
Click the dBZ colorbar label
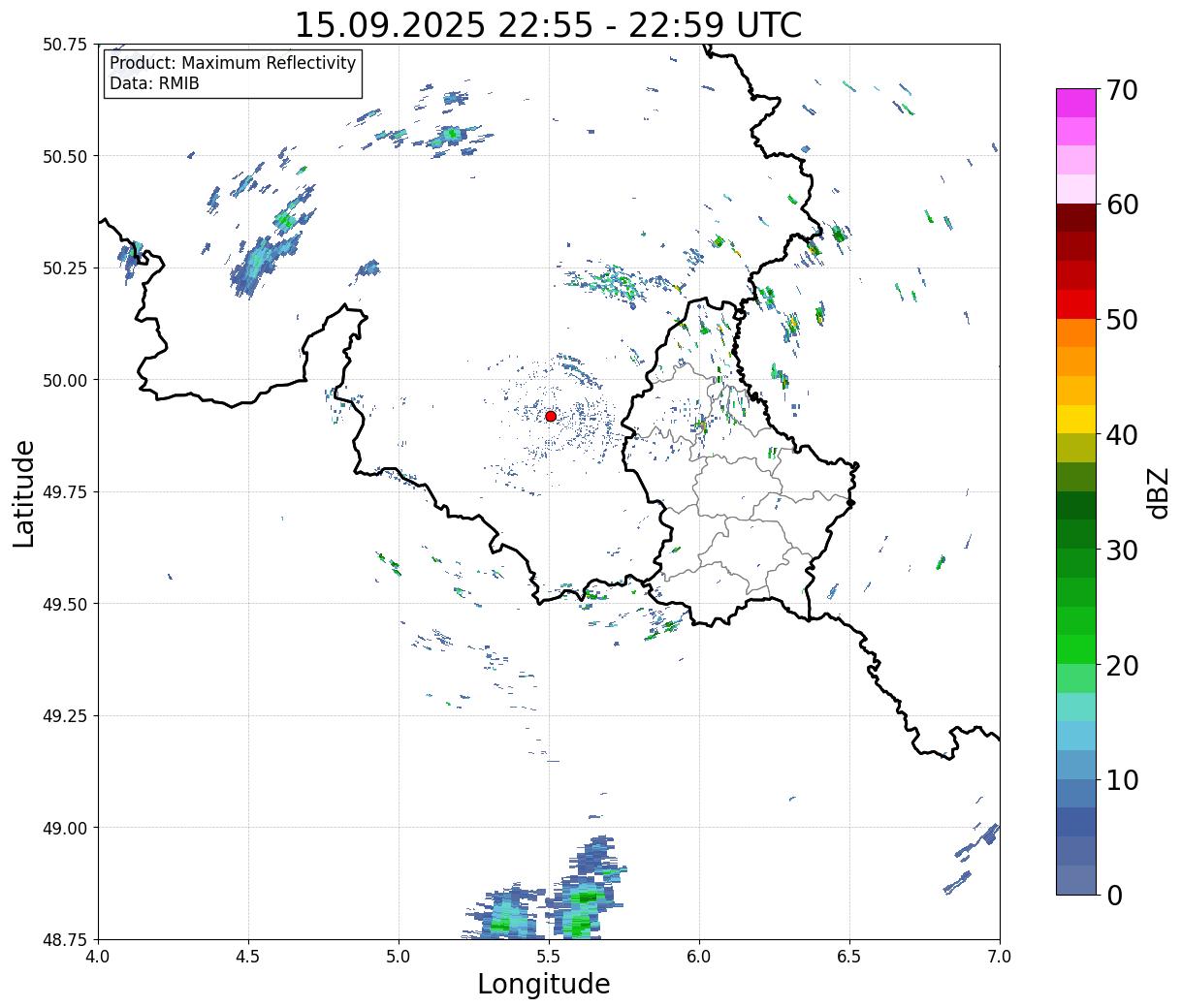[1158, 491]
